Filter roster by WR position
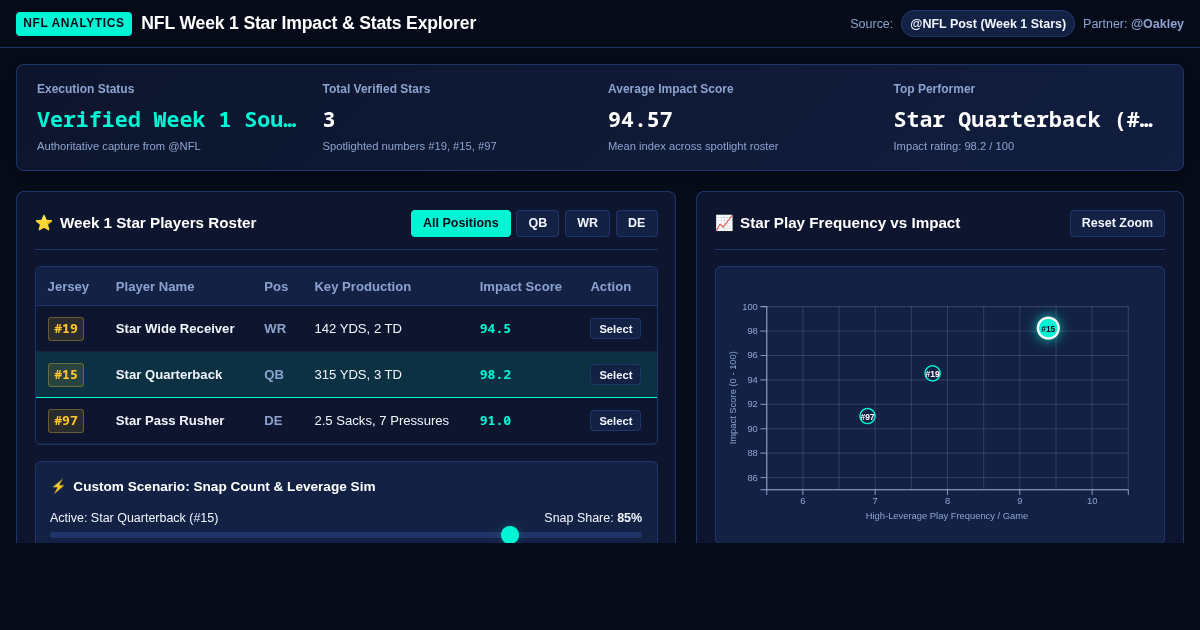 point(587,223)
